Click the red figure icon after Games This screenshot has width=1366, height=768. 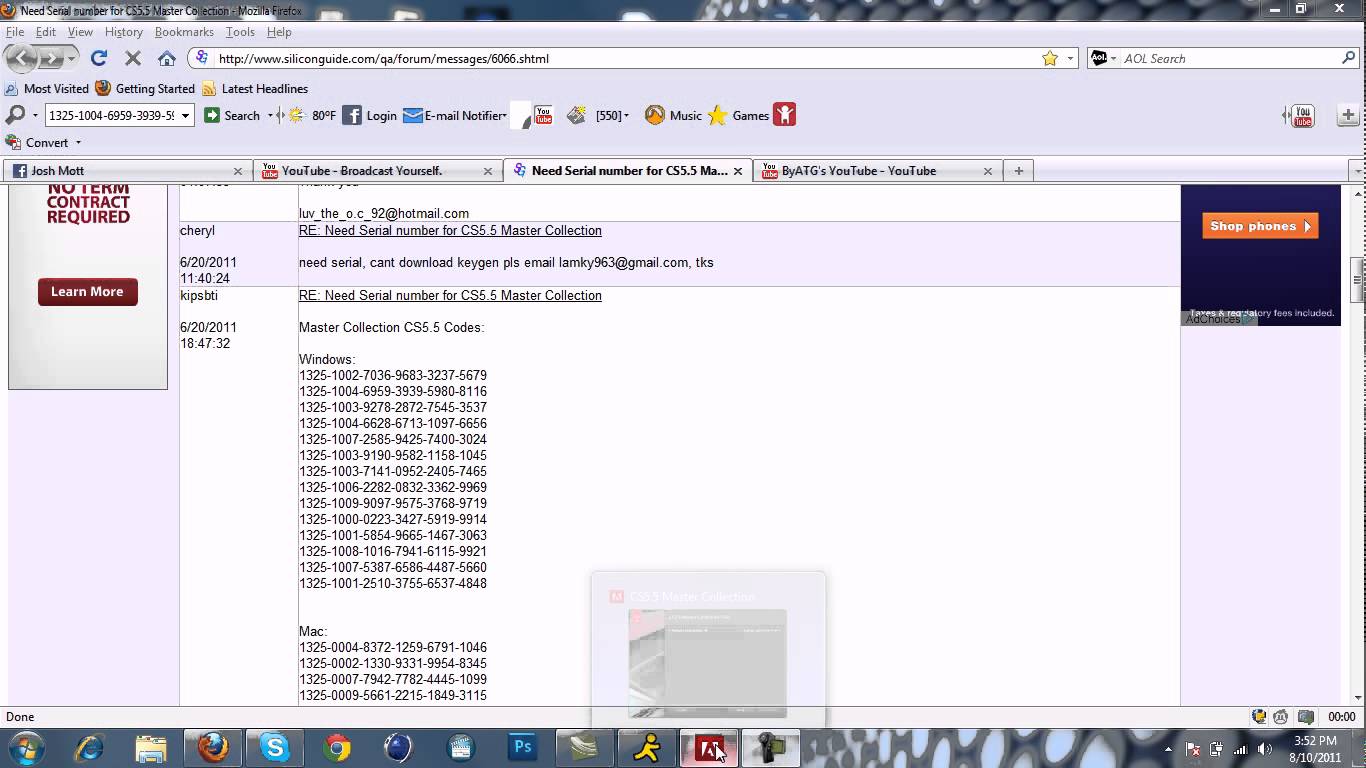pos(785,115)
